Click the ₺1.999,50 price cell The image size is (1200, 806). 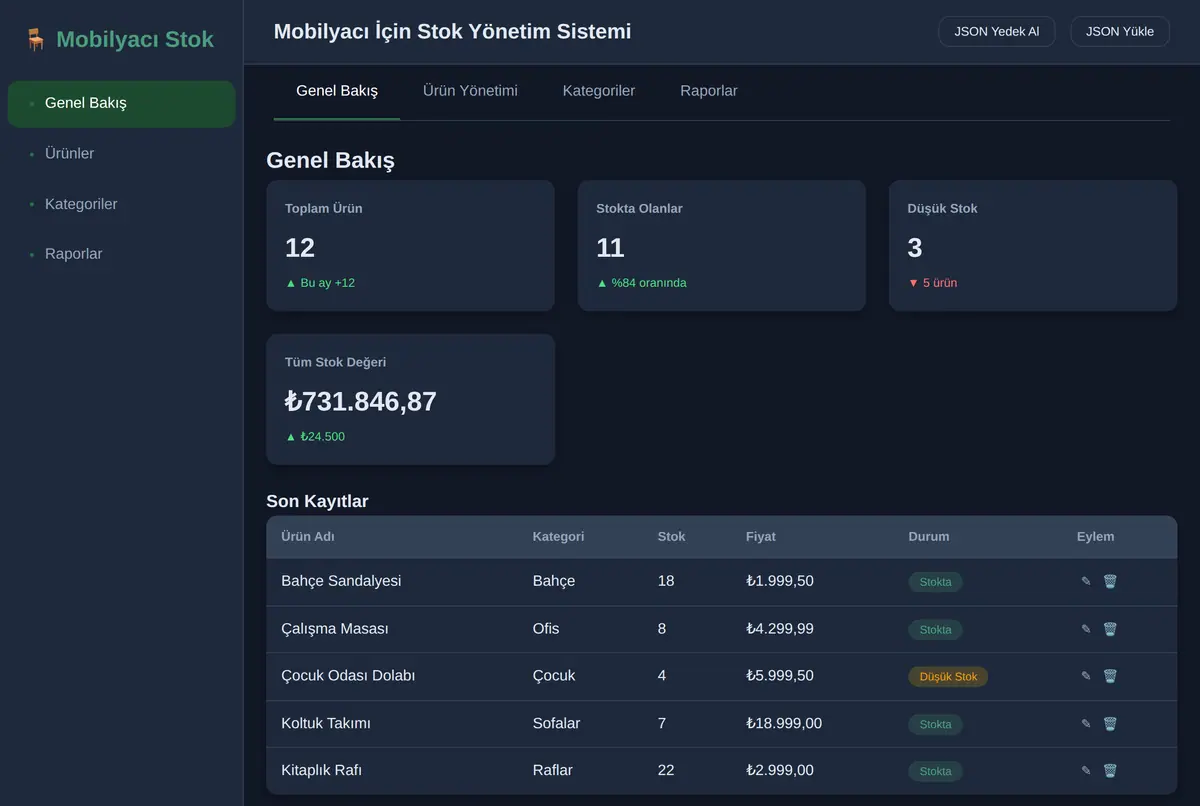[x=780, y=581]
